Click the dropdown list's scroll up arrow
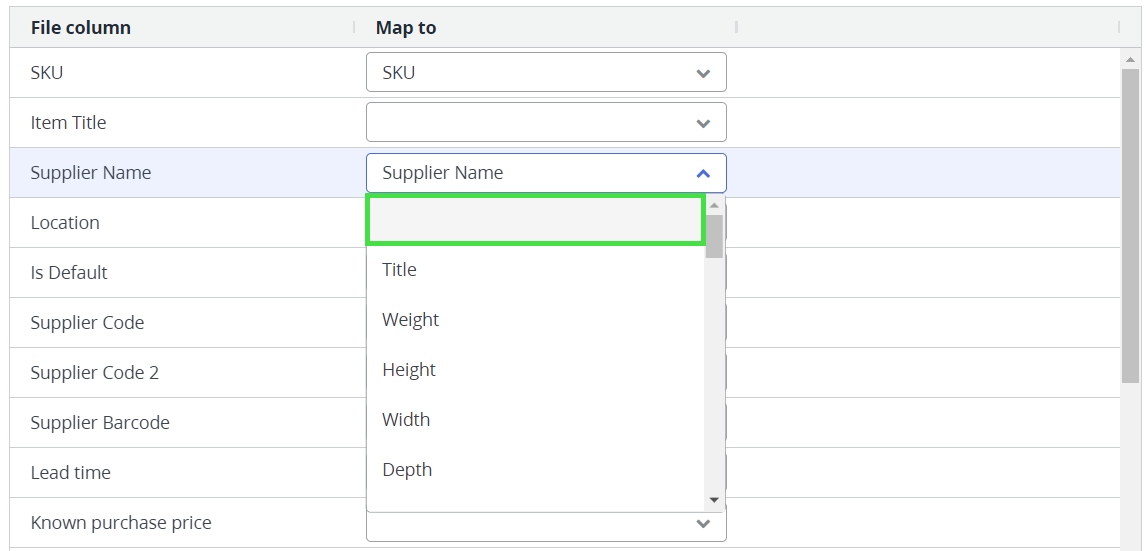 pyautogui.click(x=714, y=205)
